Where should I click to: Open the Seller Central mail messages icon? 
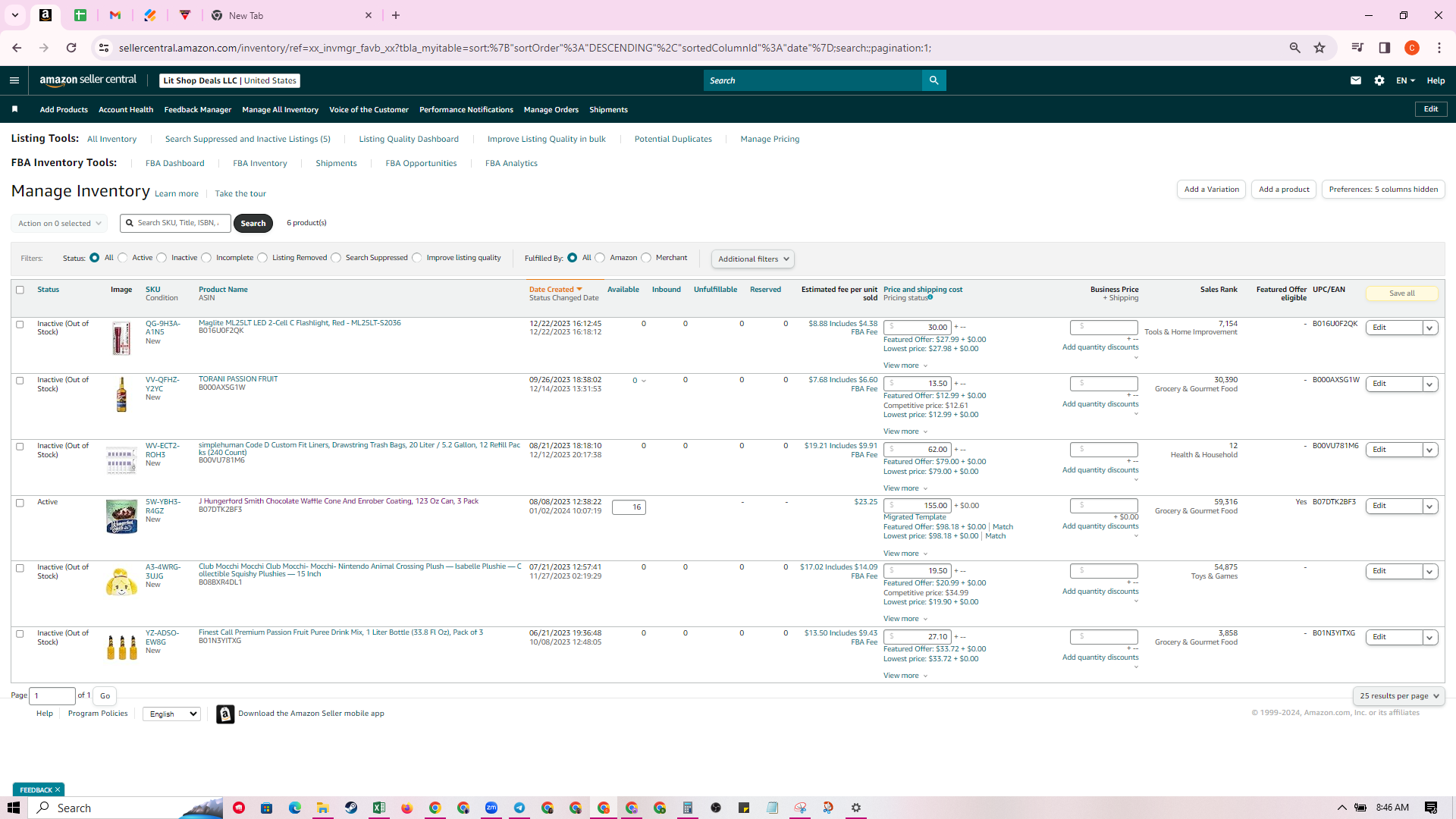[x=1356, y=80]
